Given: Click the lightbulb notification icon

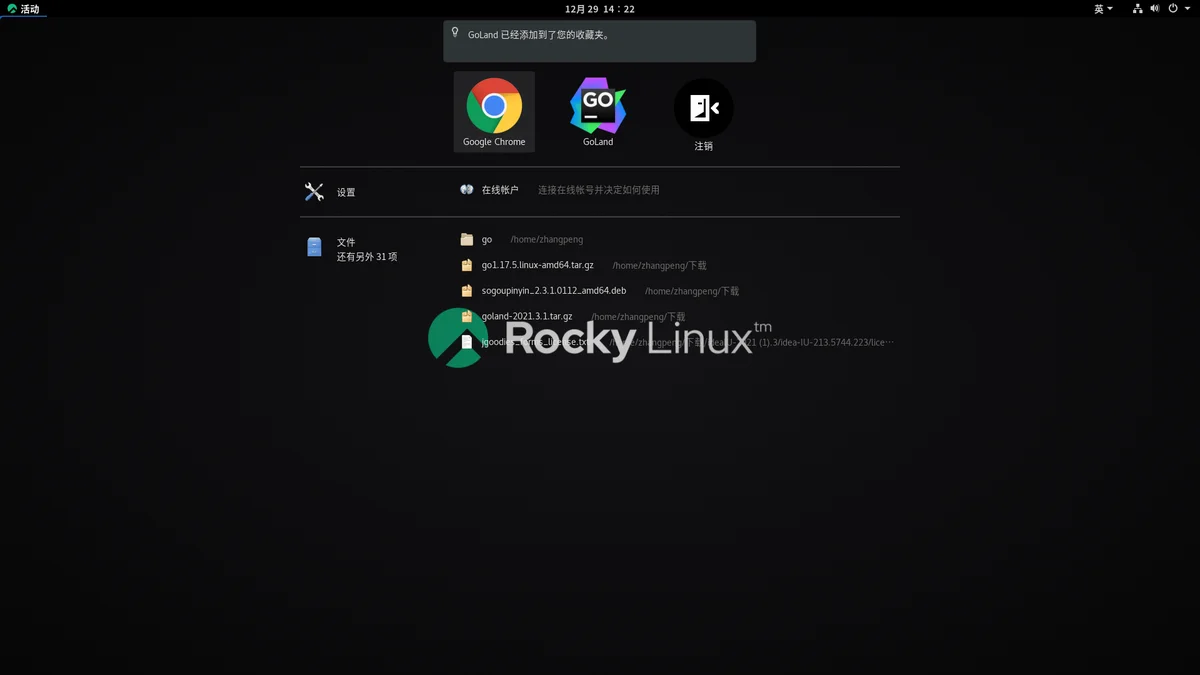Looking at the screenshot, I should [455, 32].
